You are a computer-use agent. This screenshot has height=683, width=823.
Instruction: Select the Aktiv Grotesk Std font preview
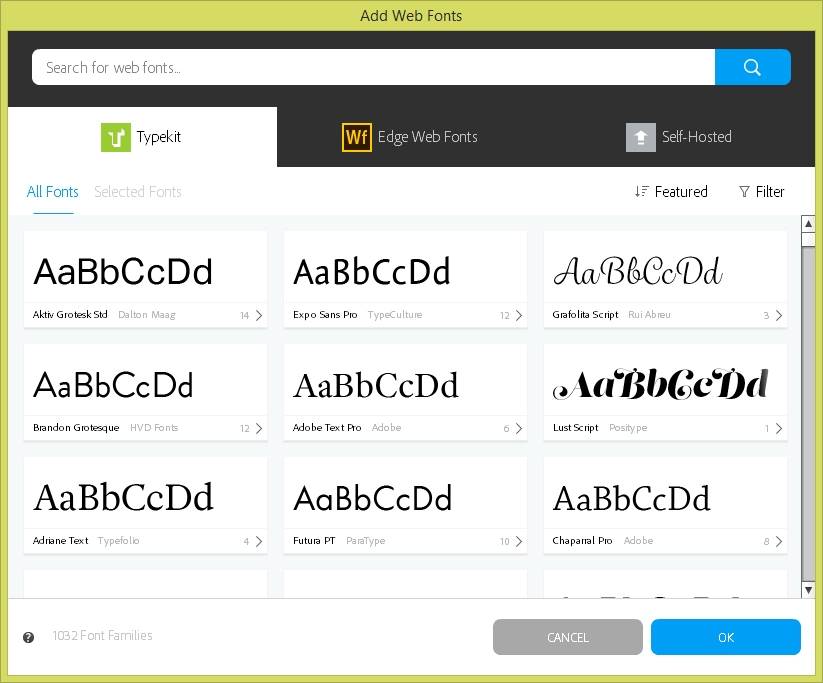click(x=145, y=267)
